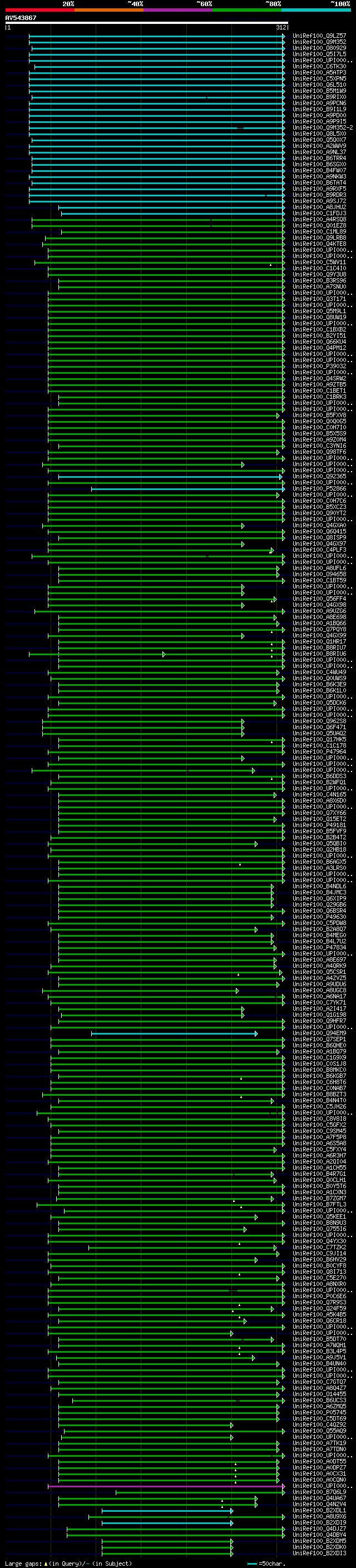Image resolution: width=356 pixels, height=1568 pixels.
Task: Open hit UniRef100_C4PLF3
Action: click(x=319, y=550)
